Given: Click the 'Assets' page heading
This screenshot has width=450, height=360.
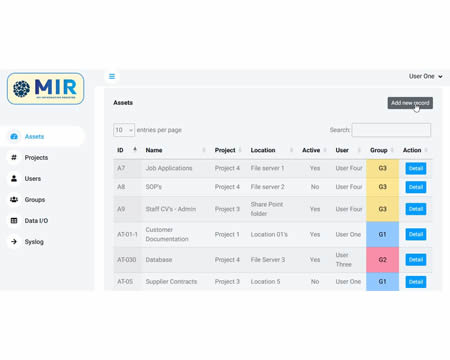Looking at the screenshot, I should [x=123, y=103].
